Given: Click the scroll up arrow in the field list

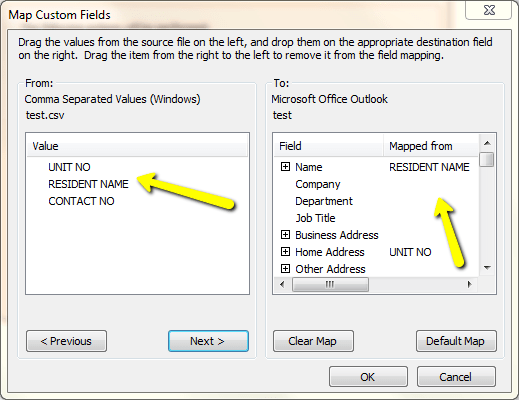Looking at the screenshot, I should tap(487, 143).
